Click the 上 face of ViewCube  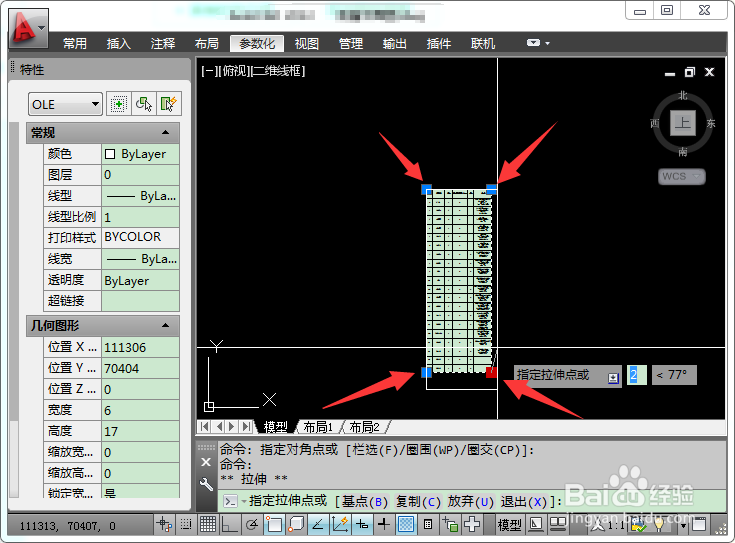click(x=682, y=123)
